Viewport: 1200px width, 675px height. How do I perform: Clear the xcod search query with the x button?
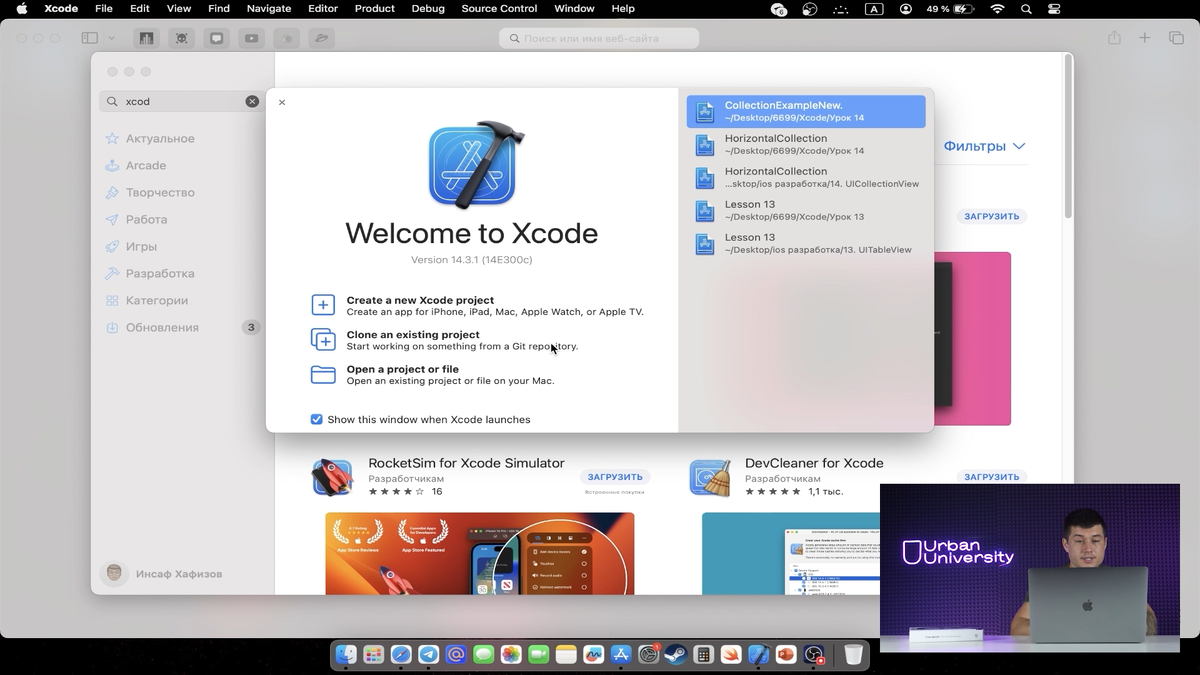[253, 101]
